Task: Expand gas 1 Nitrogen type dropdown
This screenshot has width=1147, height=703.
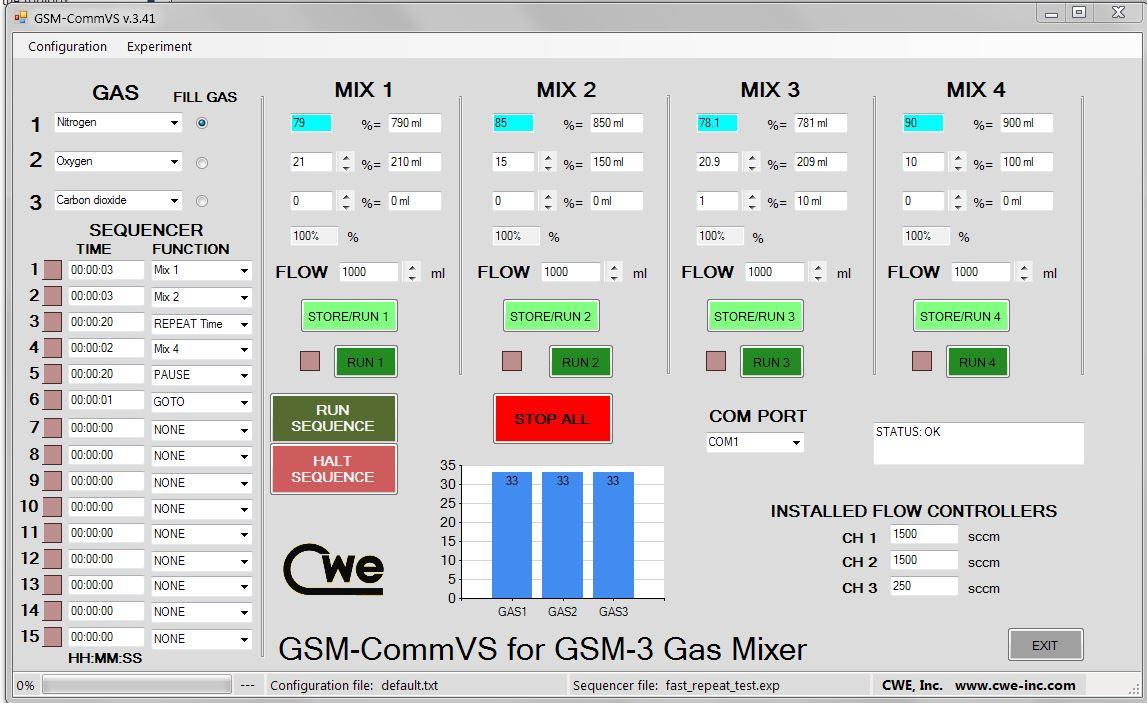Action: pyautogui.click(x=174, y=123)
